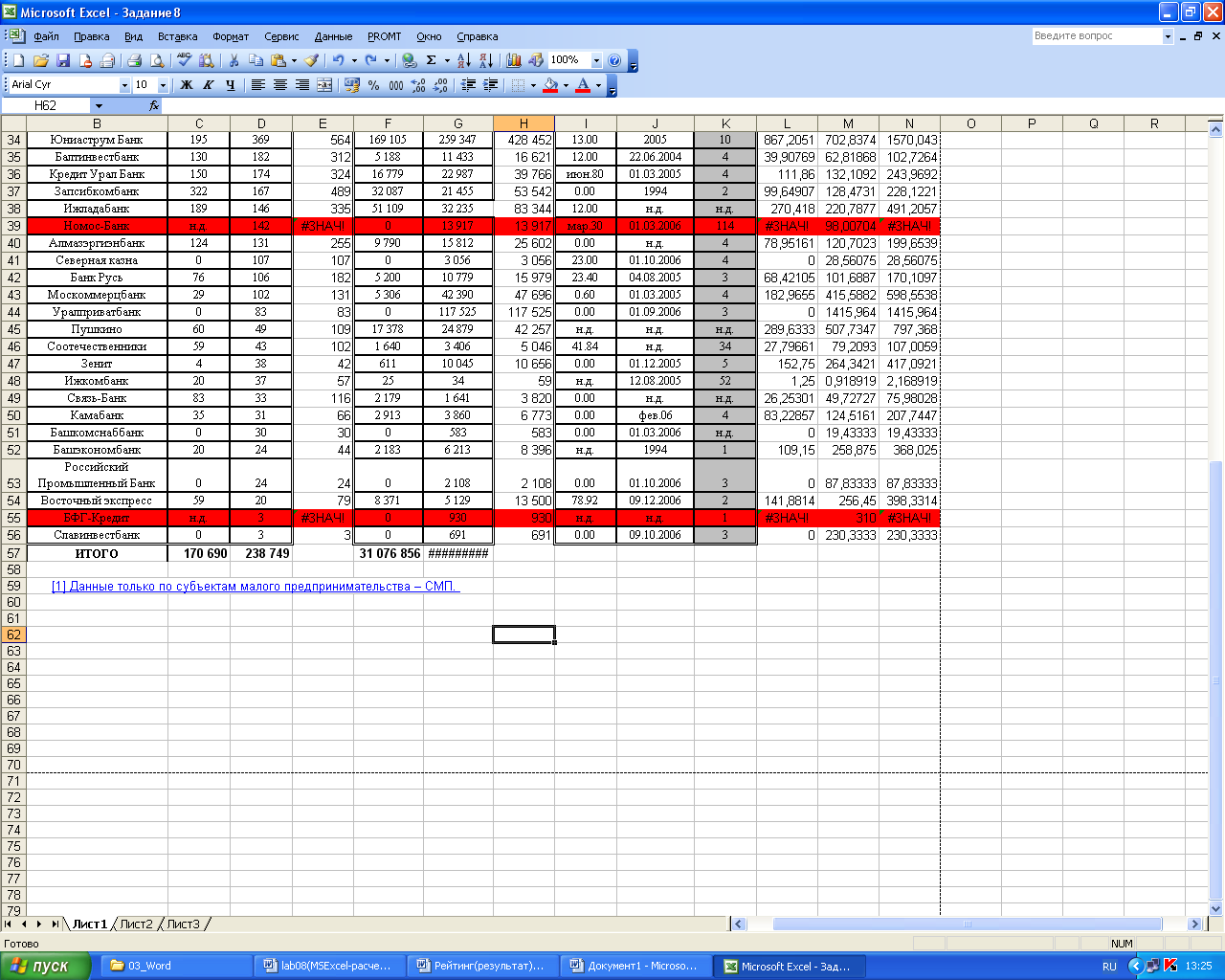The height and width of the screenshot is (980, 1225).
Task: Open the help question box dropdown arrow
Action: pyautogui.click(x=1168, y=36)
